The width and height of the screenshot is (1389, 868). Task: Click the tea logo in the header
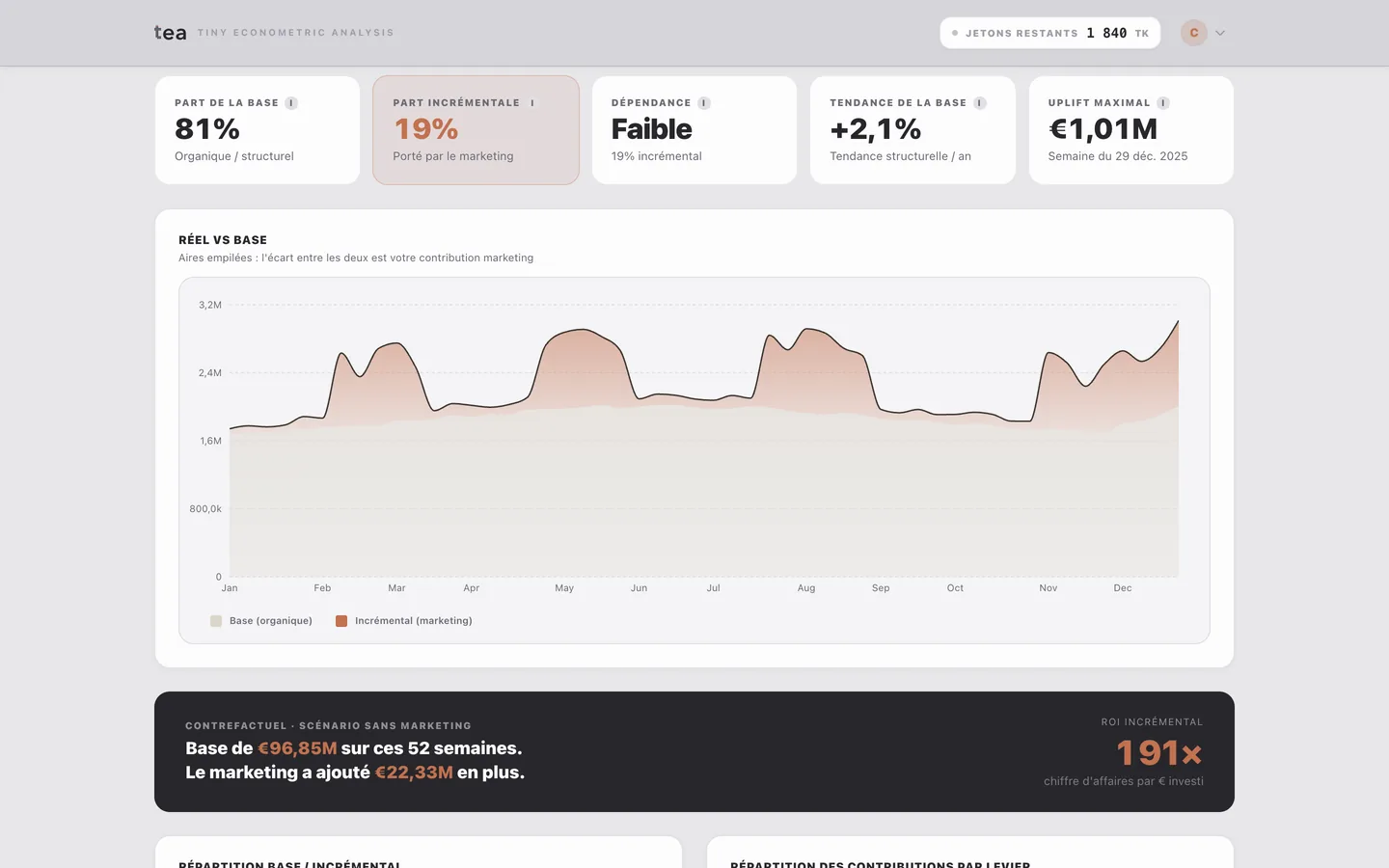[170, 33]
